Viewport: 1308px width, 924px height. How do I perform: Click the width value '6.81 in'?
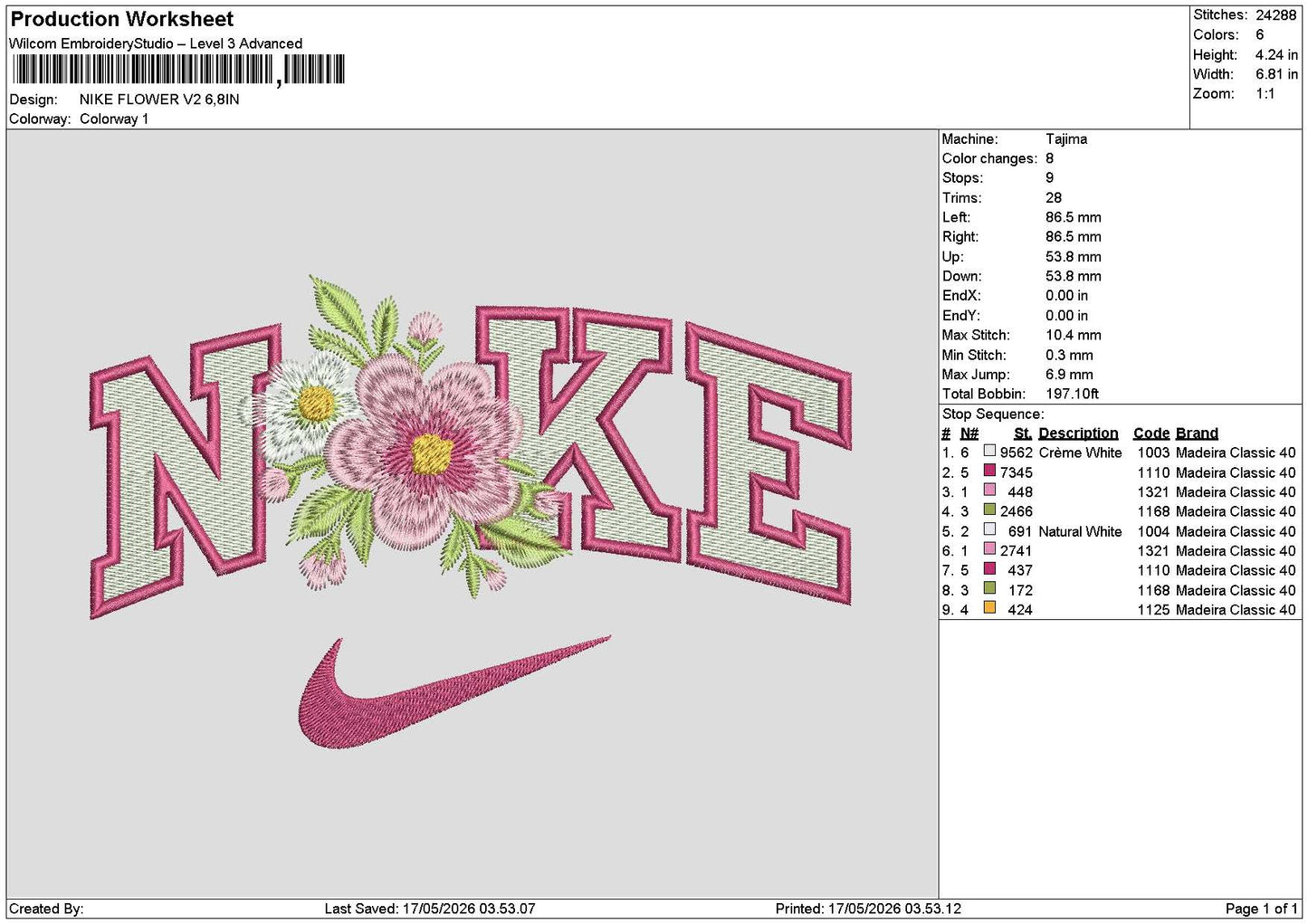point(1276,74)
